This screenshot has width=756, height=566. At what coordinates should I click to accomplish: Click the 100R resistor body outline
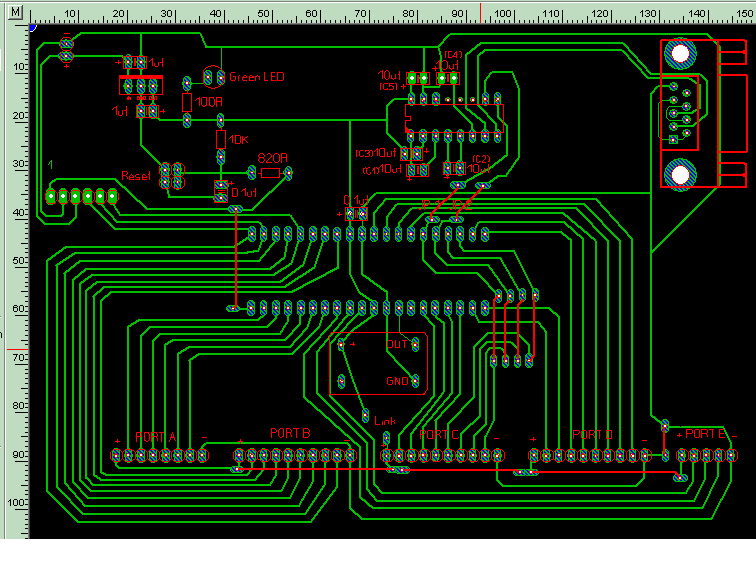187,102
